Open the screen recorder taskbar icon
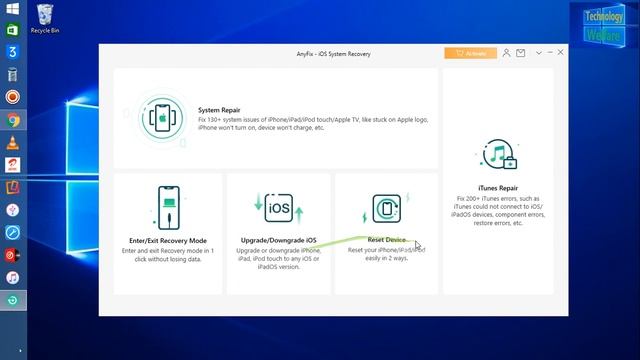This screenshot has width=640, height=360. (13, 97)
